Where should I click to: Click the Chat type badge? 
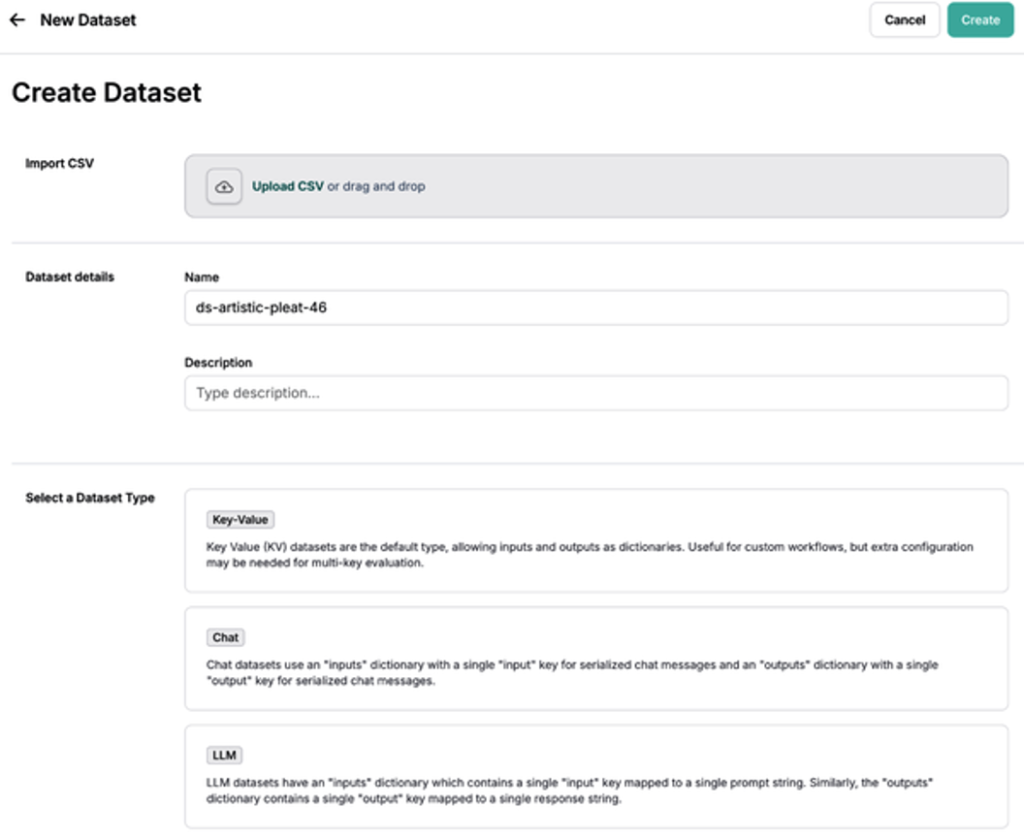pos(226,636)
